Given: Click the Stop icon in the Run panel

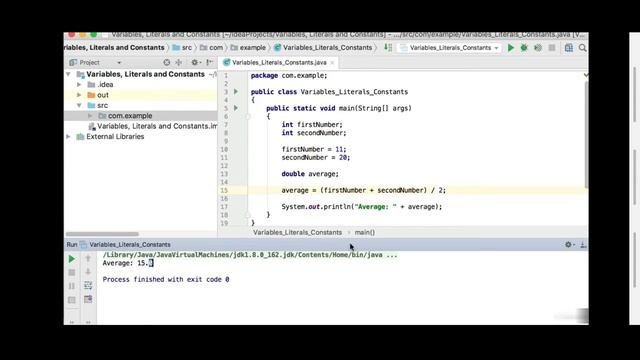Looking at the screenshot, I should tap(71, 272).
